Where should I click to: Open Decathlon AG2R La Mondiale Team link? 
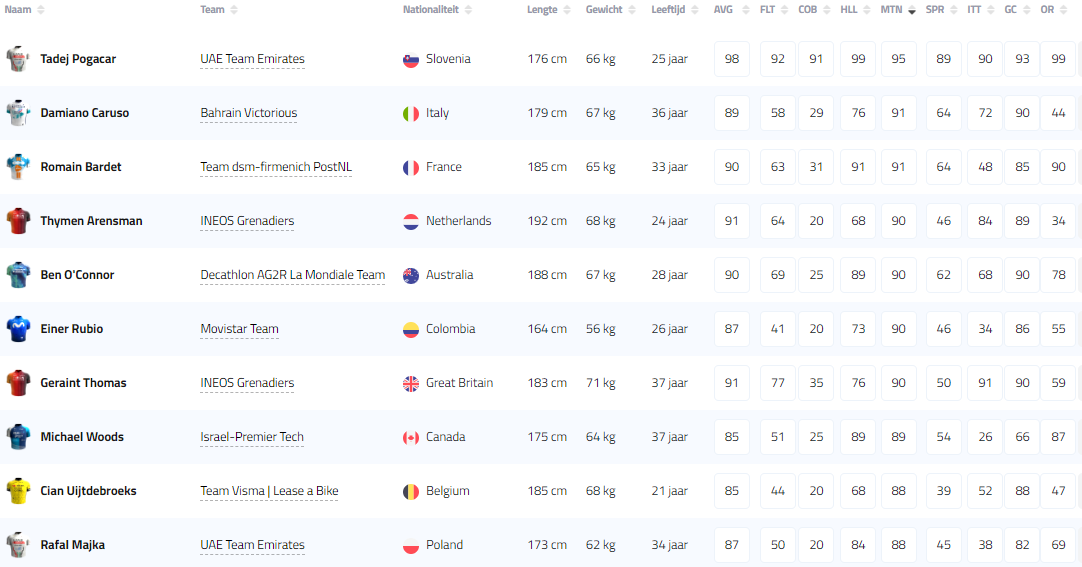pos(292,275)
